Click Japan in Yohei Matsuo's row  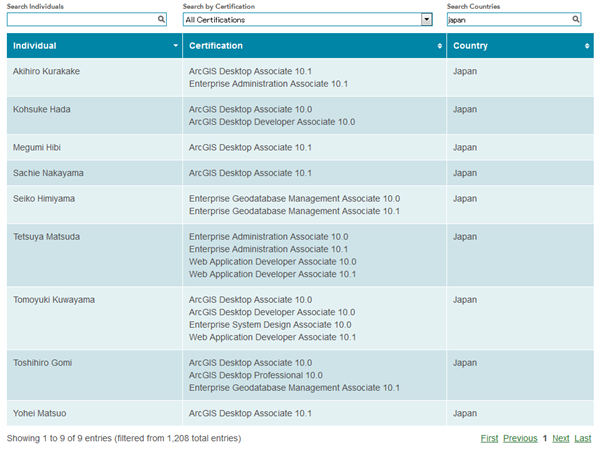(x=465, y=413)
